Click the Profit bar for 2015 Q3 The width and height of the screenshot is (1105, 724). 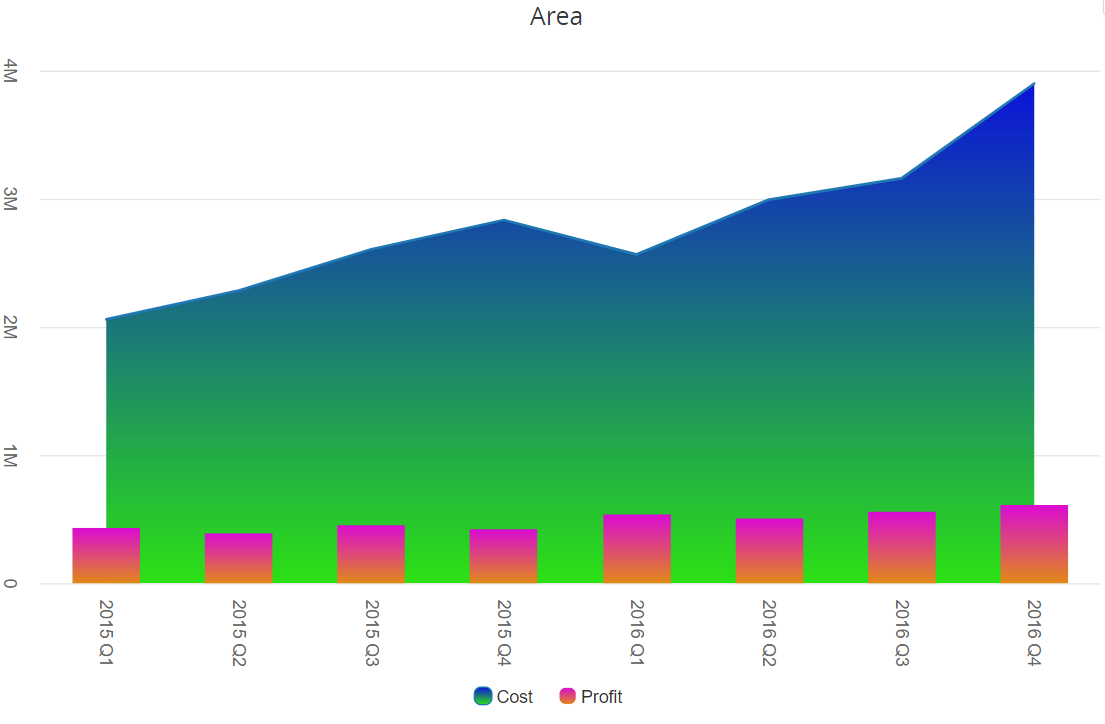point(371,555)
